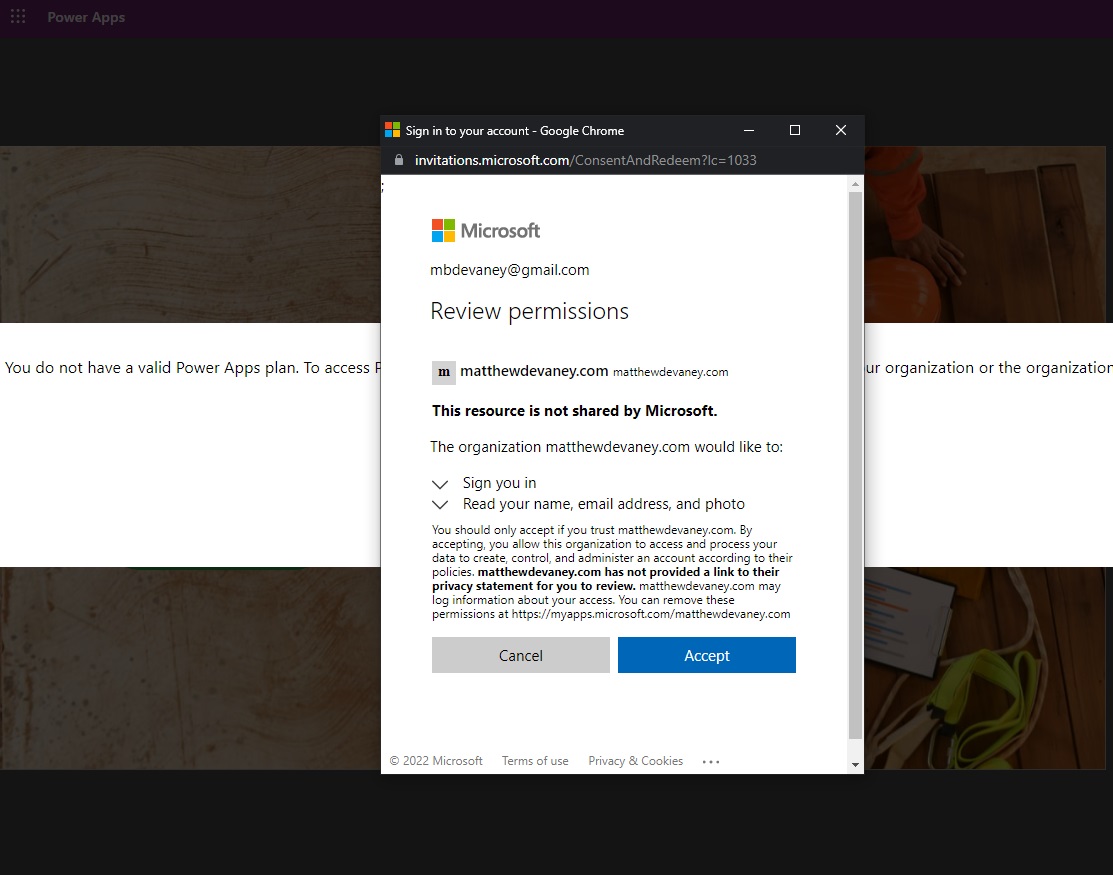Screen dimensions: 1113x875
Task: Select the Power Apps home label
Action: click(x=86, y=17)
